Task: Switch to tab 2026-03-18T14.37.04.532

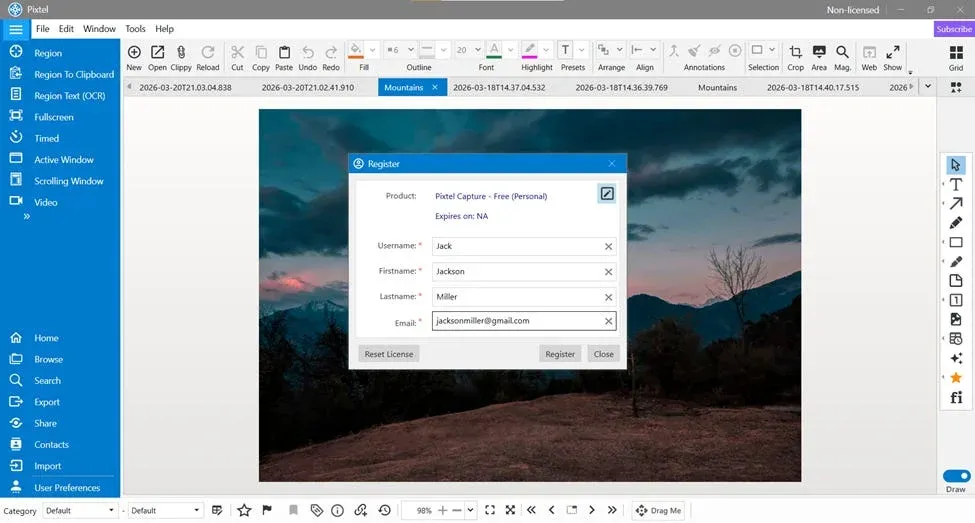Action: 499,88
